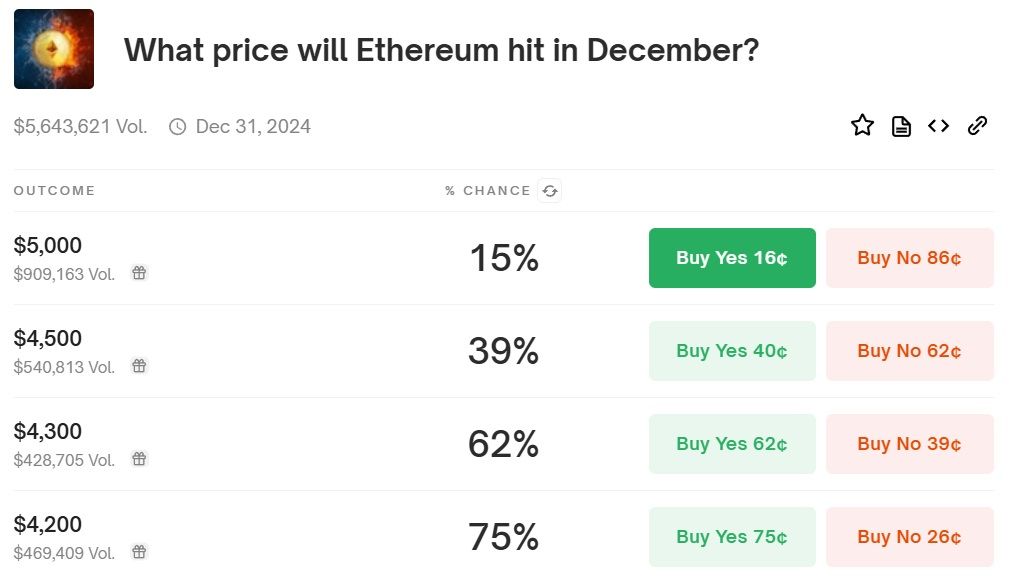Screen dimensions: 1009x583
Task: Click the gift icon in $4,500 row
Action: coord(140,366)
